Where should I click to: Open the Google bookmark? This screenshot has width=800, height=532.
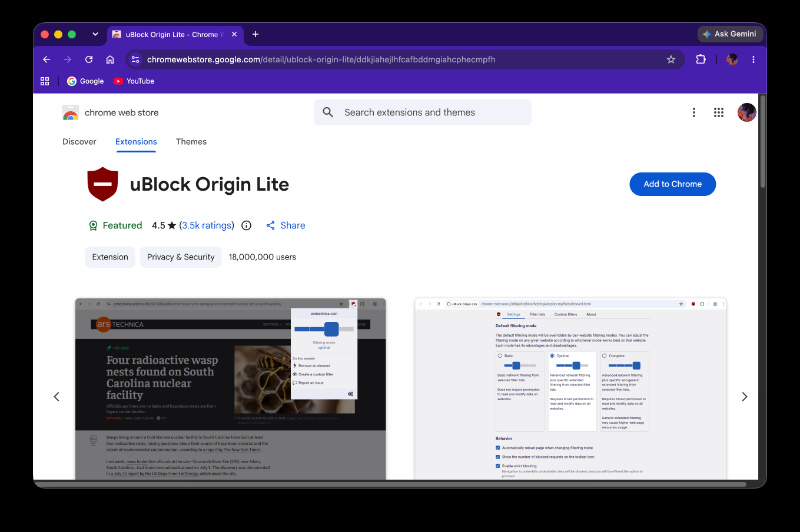pos(86,81)
